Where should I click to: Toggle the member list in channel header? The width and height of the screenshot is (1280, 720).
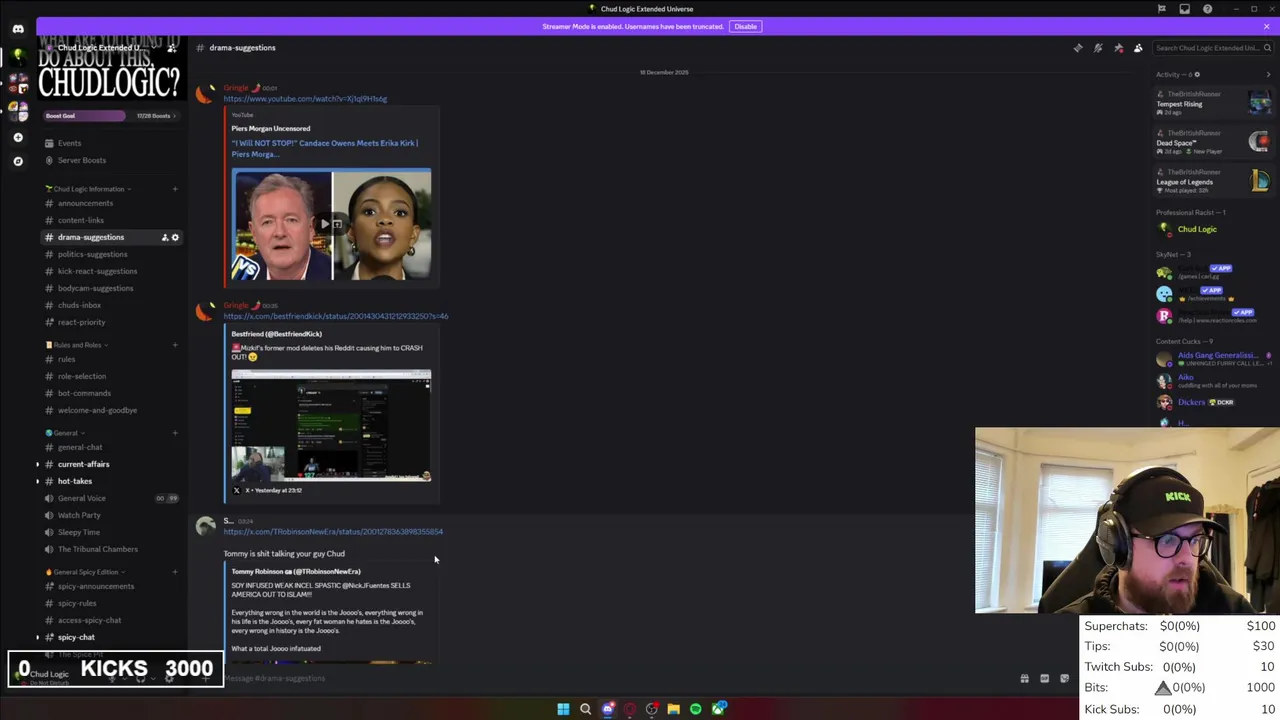click(x=1138, y=48)
